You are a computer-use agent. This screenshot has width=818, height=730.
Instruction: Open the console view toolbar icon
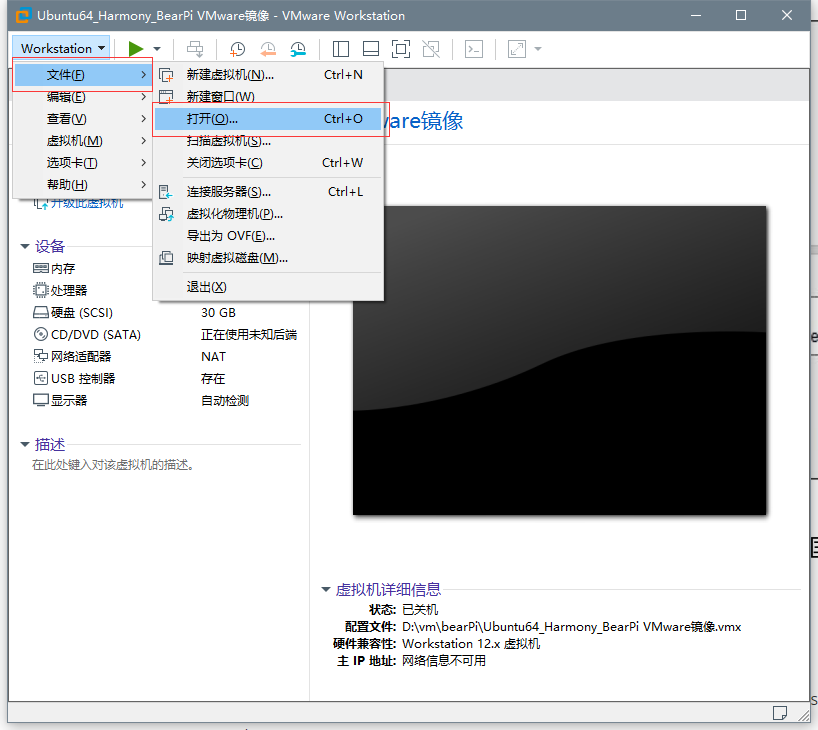pos(474,49)
